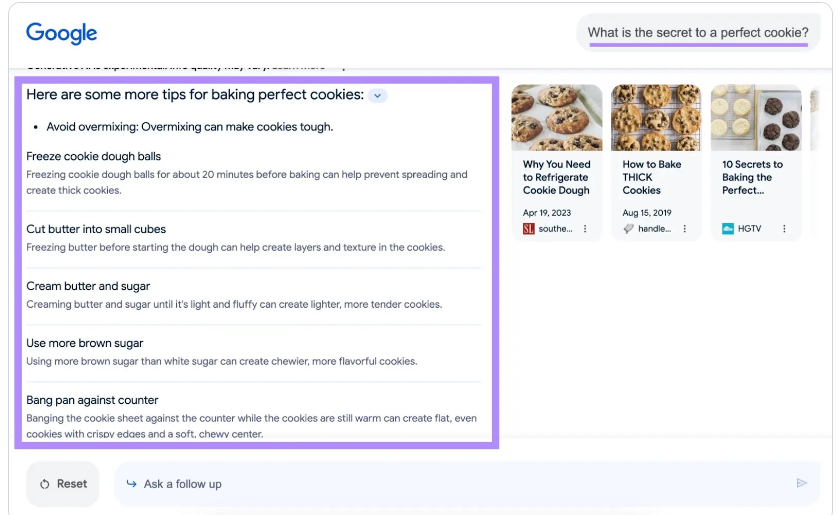Expand the Bang pan against counter tip
The image size is (838, 515).
click(92, 400)
